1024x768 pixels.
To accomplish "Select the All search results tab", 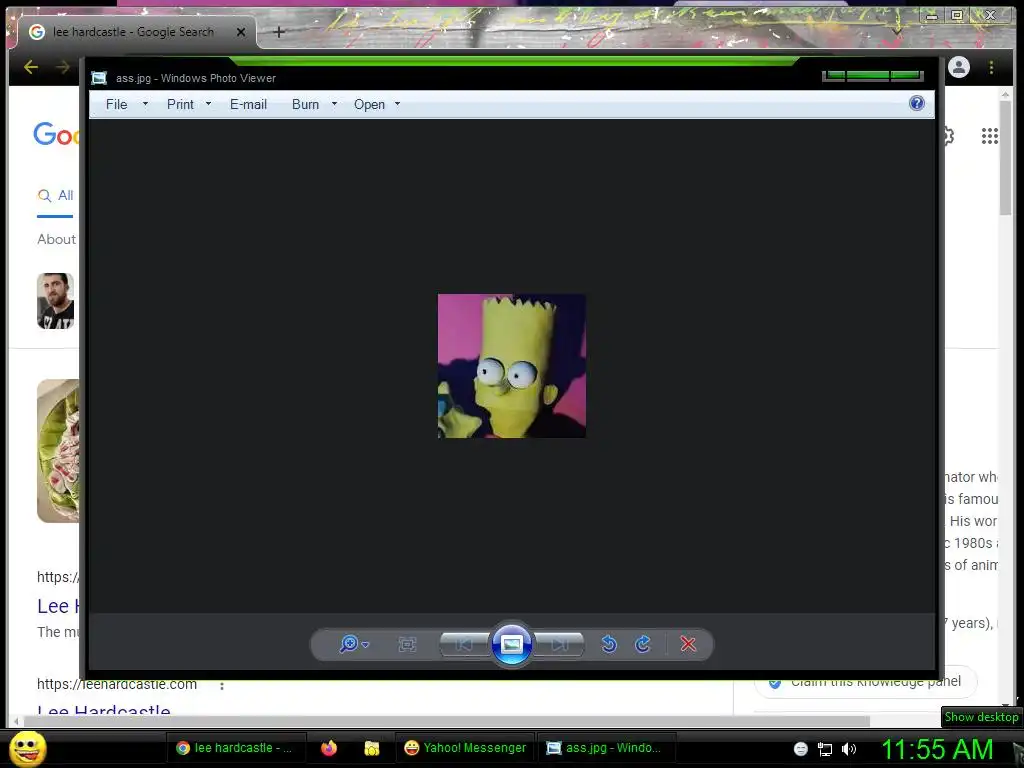I will [x=56, y=195].
